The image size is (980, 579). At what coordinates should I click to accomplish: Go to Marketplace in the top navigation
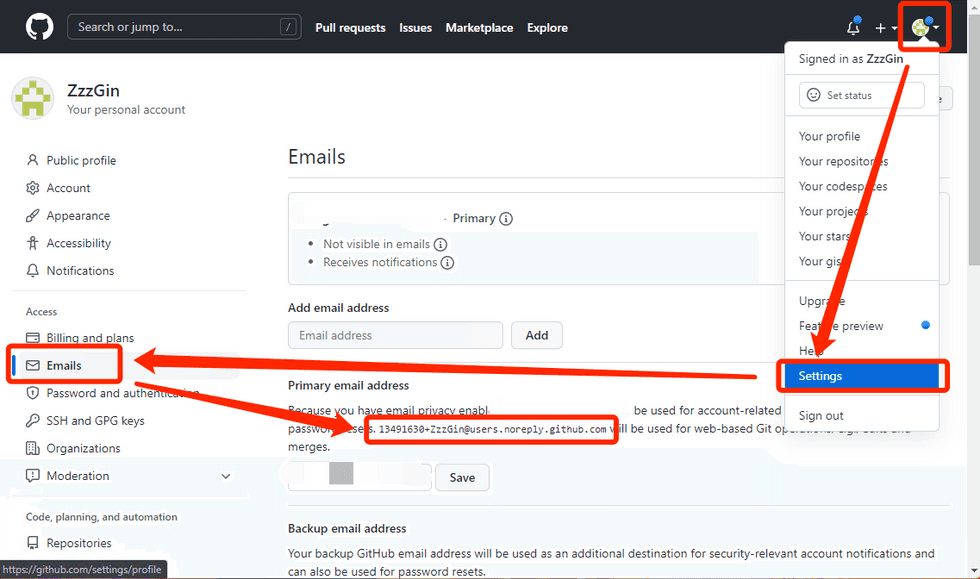point(479,28)
